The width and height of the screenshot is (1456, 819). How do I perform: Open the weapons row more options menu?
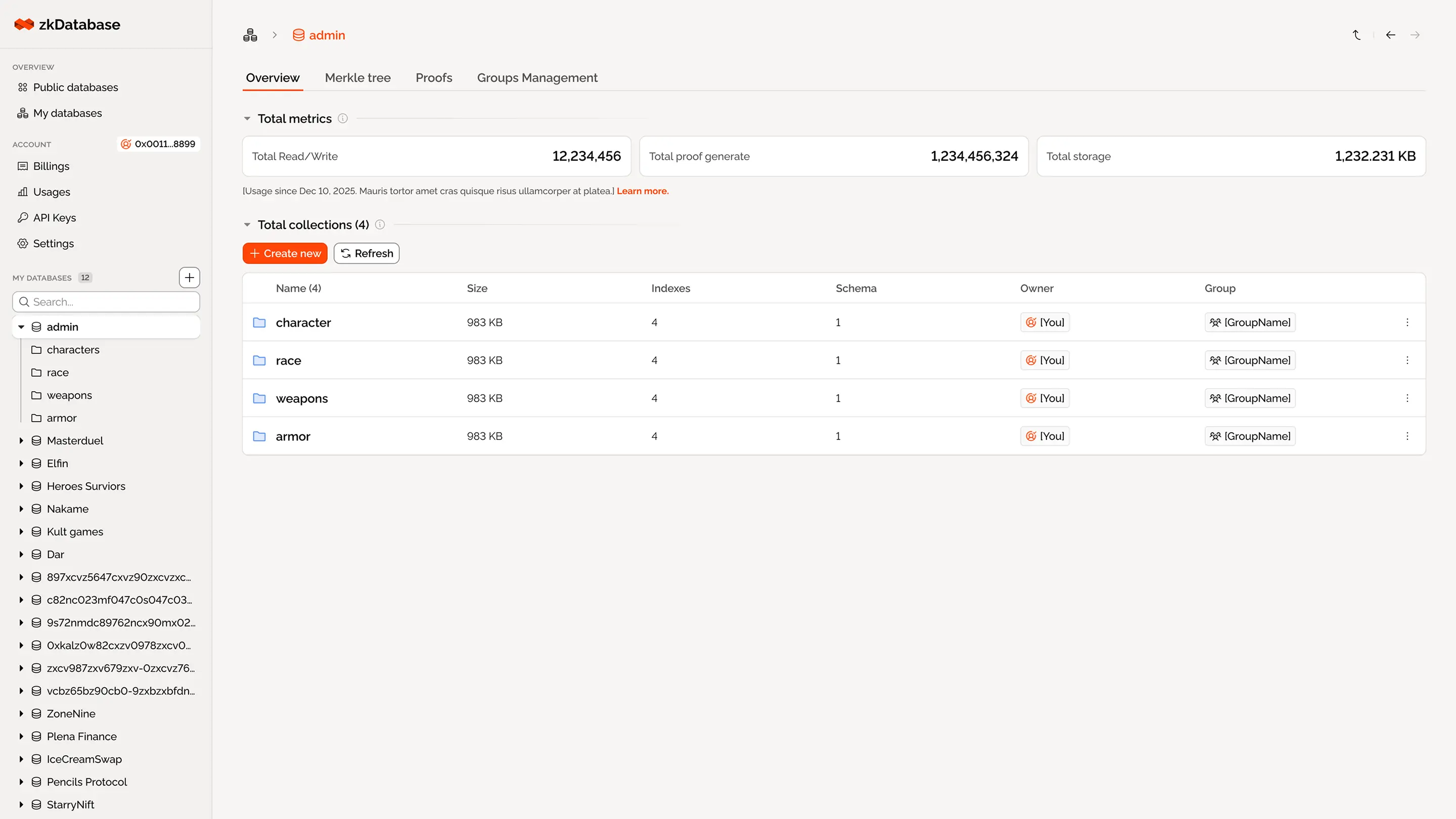pos(1407,398)
